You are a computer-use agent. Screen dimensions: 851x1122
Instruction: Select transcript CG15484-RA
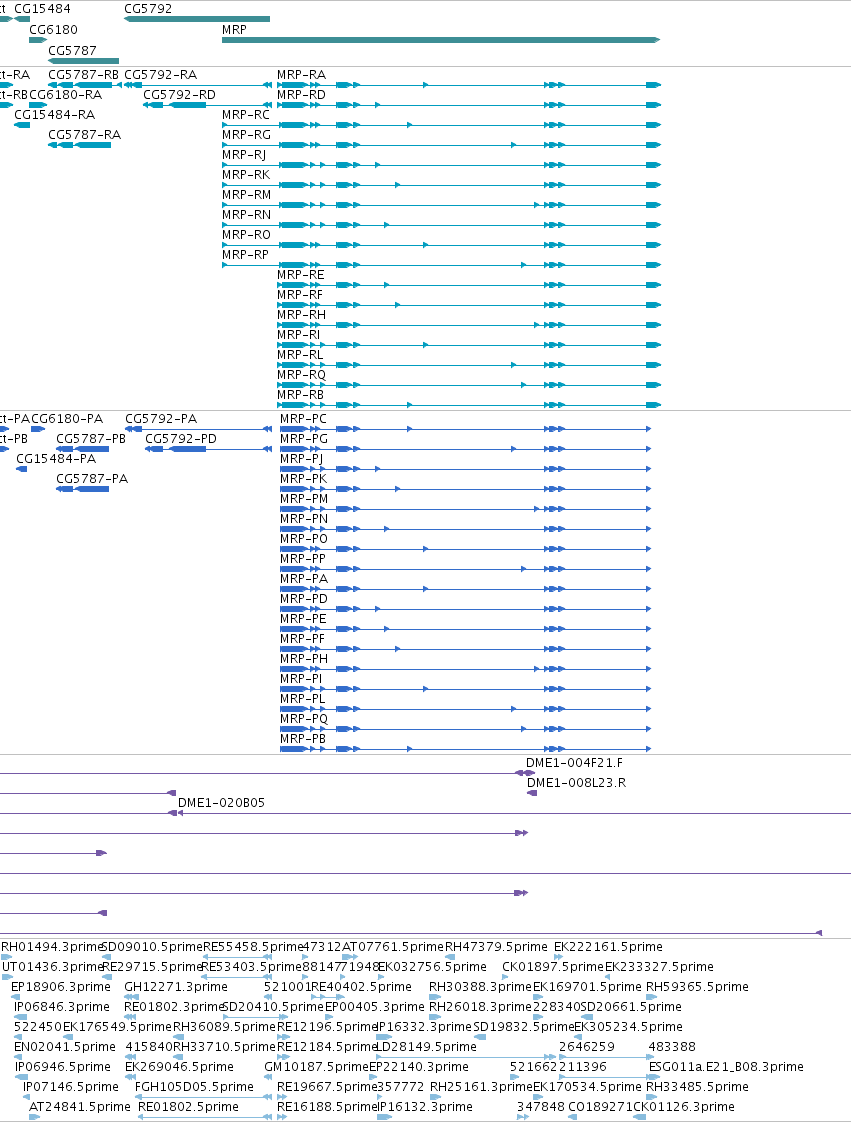54,115
